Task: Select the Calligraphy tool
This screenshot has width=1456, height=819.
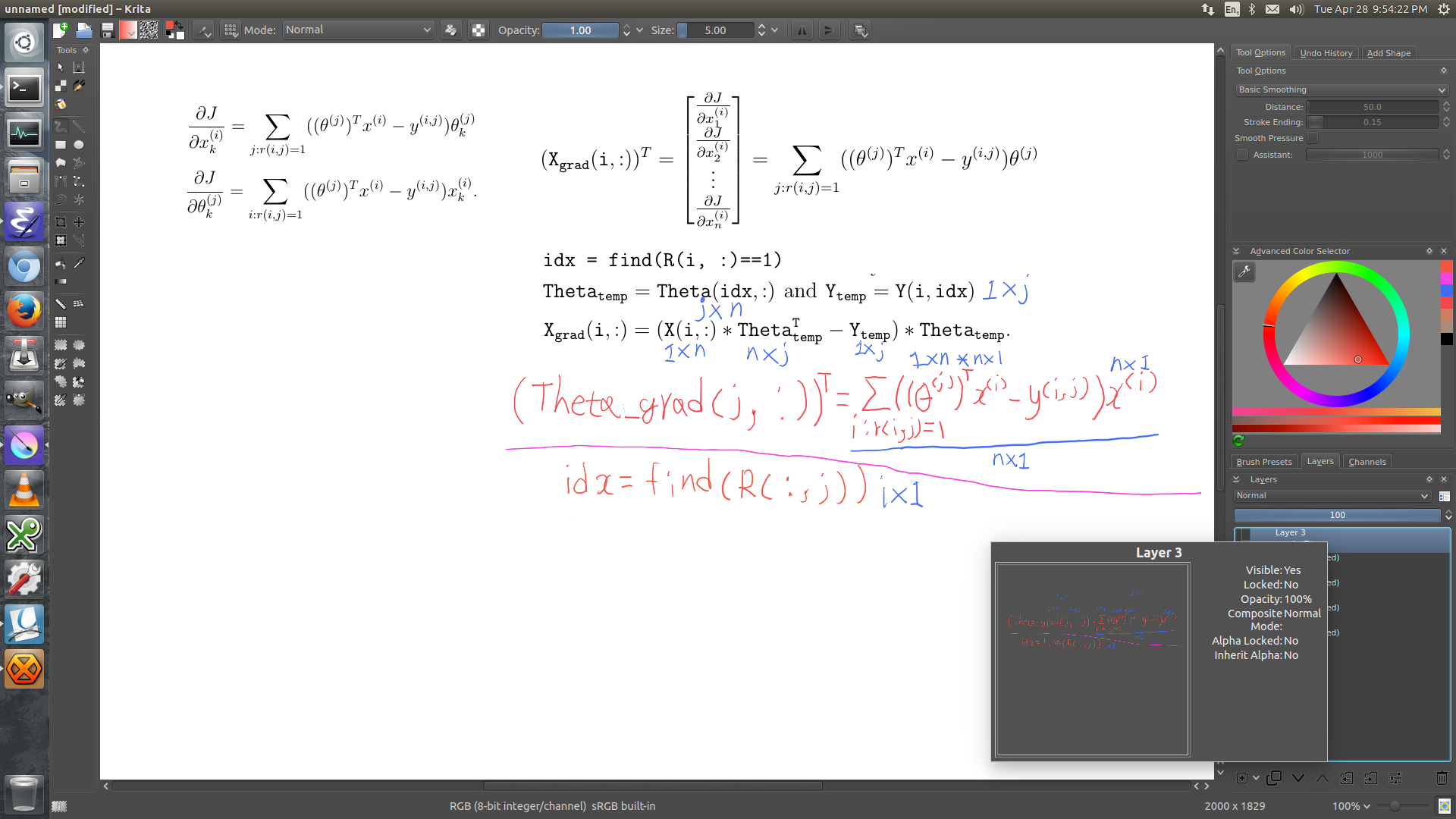Action: tap(79, 86)
